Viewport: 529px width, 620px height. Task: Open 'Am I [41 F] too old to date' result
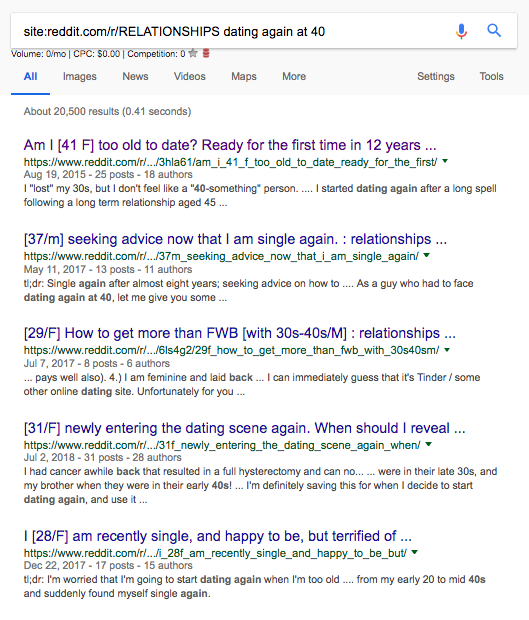(230, 145)
